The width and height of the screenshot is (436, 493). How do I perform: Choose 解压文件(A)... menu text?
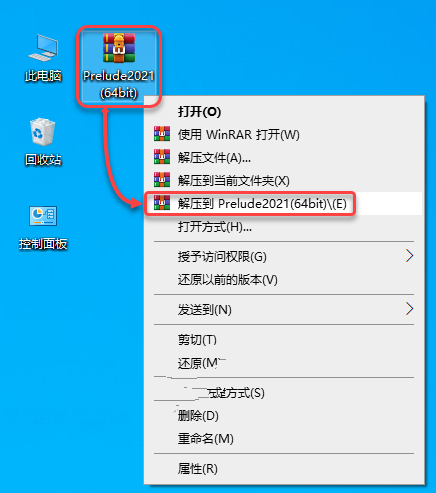tap(214, 157)
